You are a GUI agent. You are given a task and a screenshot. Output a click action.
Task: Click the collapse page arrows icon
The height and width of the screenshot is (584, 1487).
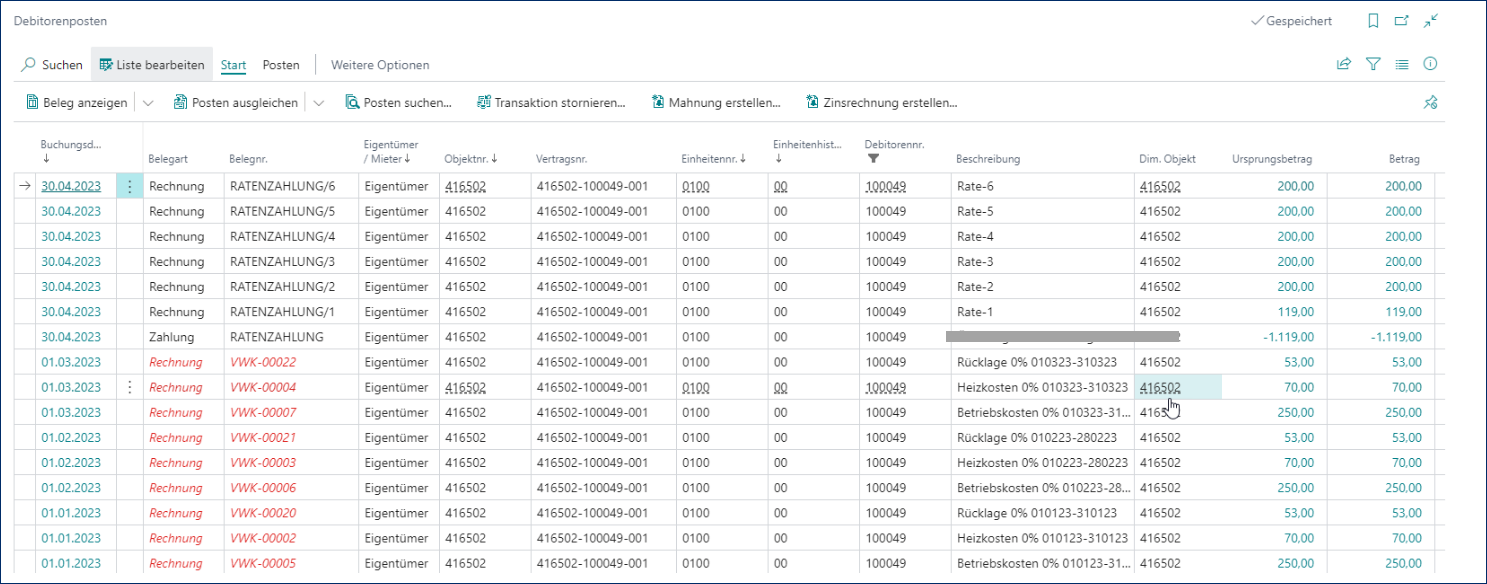[x=1431, y=21]
